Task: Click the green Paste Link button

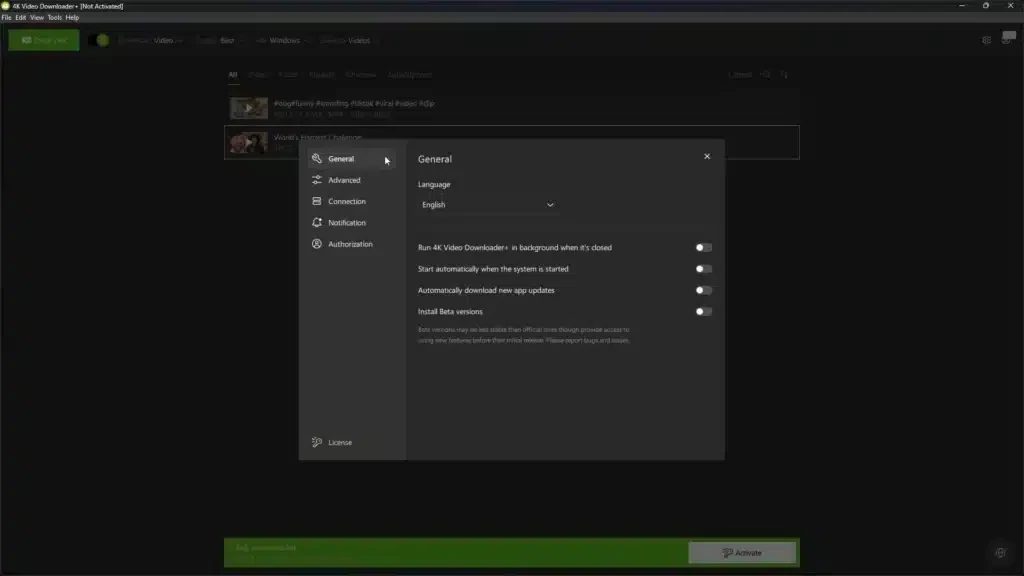Action: [43, 40]
